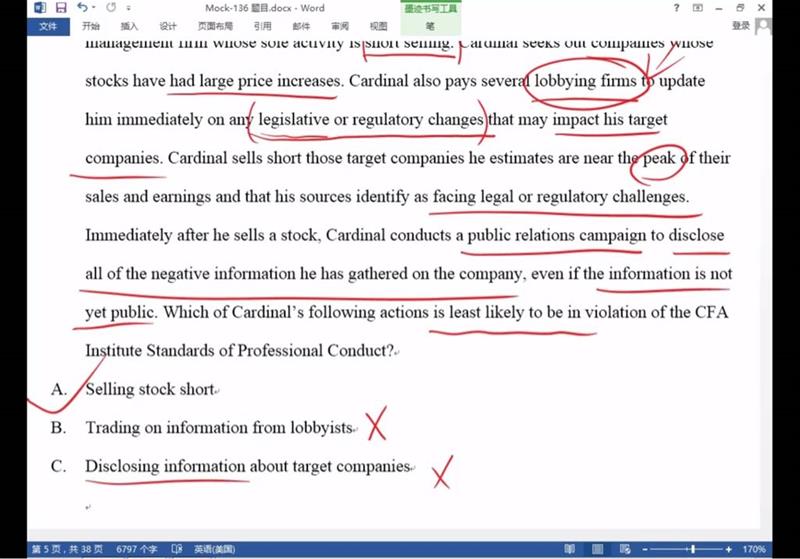800x559 pixels.
Task: Click the words 'had large price increases'
Action: pyautogui.click(x=257, y=81)
